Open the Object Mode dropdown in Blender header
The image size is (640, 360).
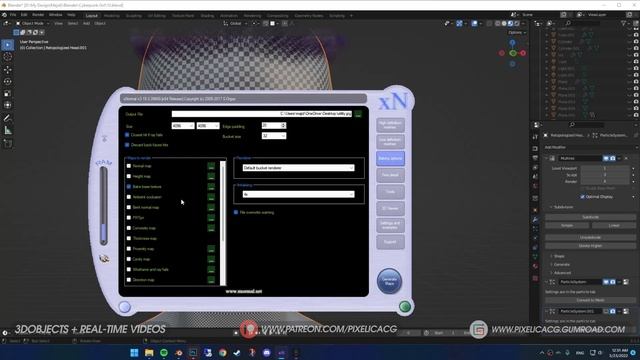pyautogui.click(x=32, y=23)
